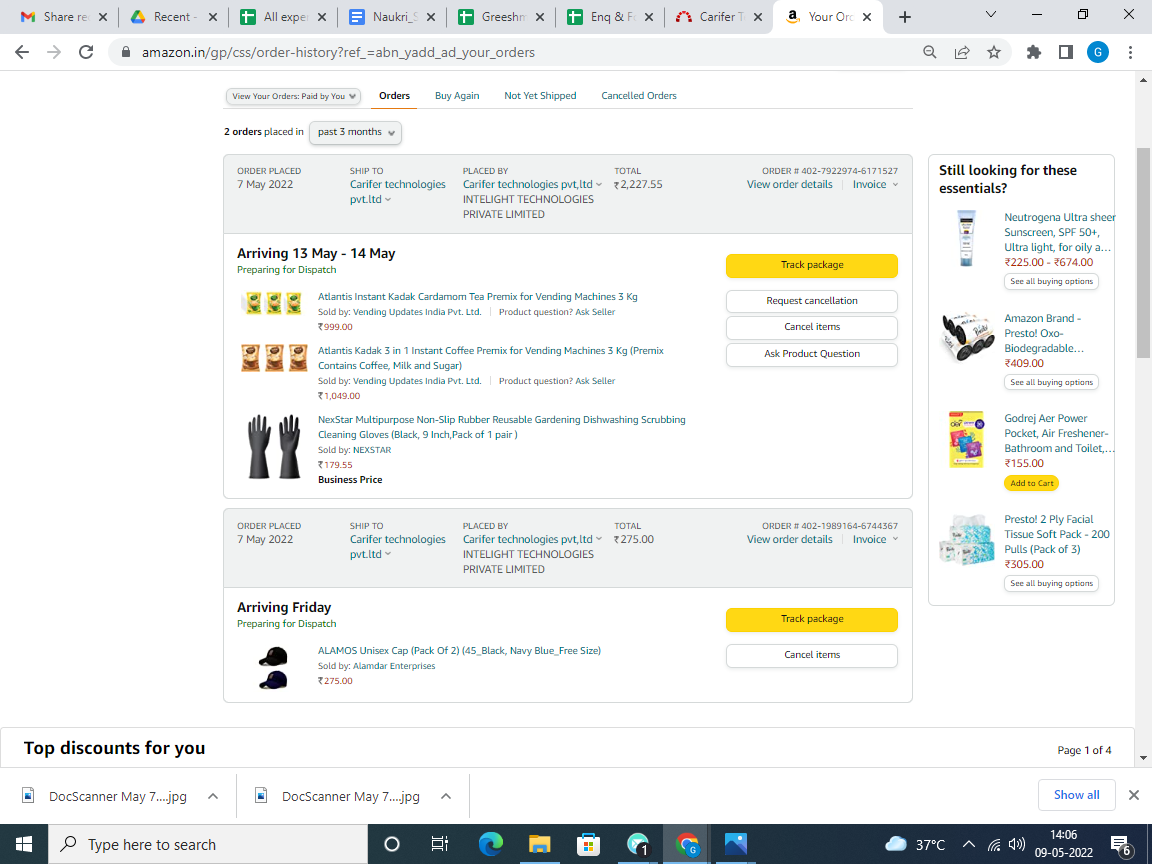Click Show all downloads
This screenshot has width=1152, height=864.
[x=1076, y=795]
